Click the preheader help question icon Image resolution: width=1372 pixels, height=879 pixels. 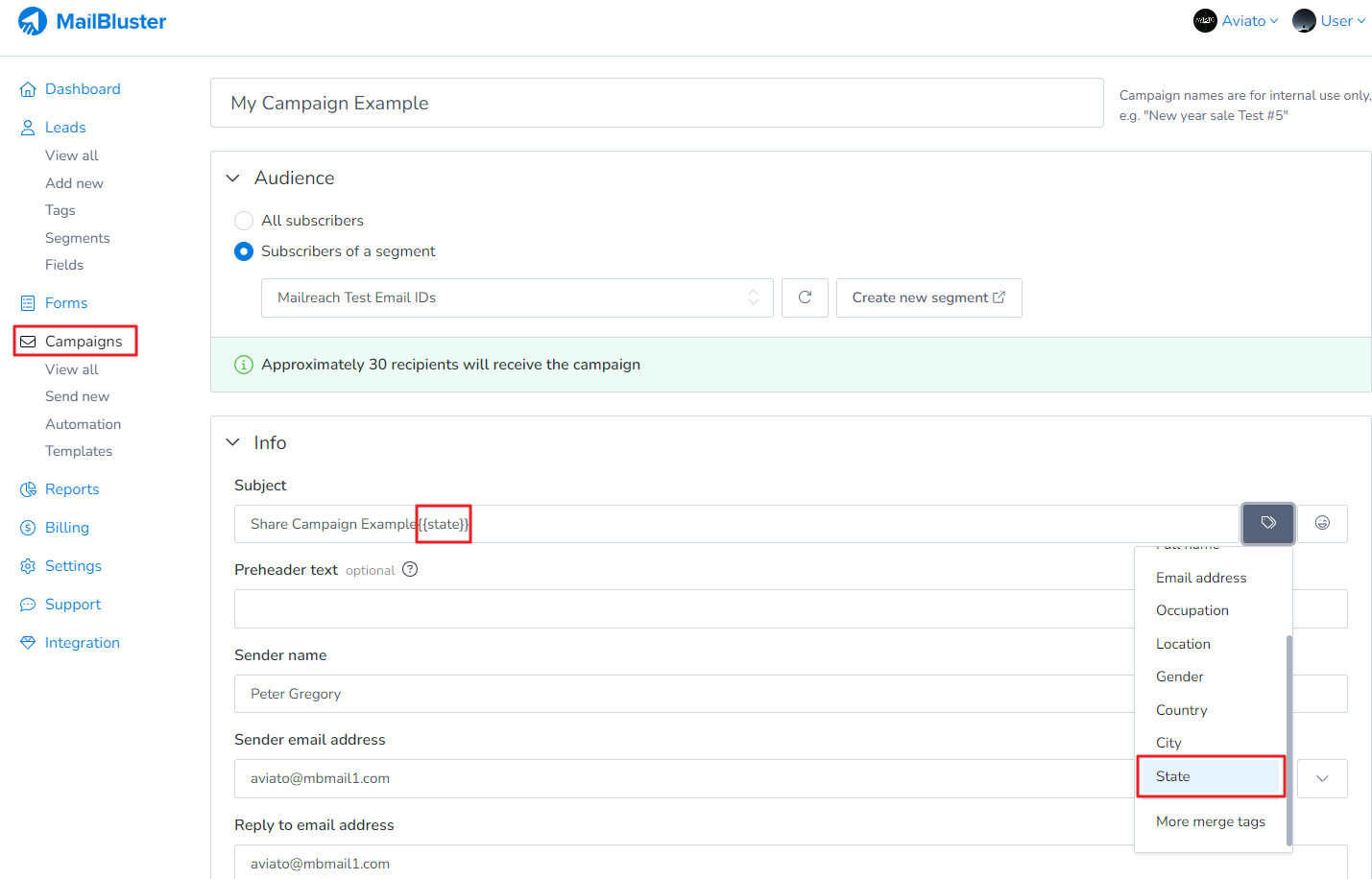tap(410, 569)
